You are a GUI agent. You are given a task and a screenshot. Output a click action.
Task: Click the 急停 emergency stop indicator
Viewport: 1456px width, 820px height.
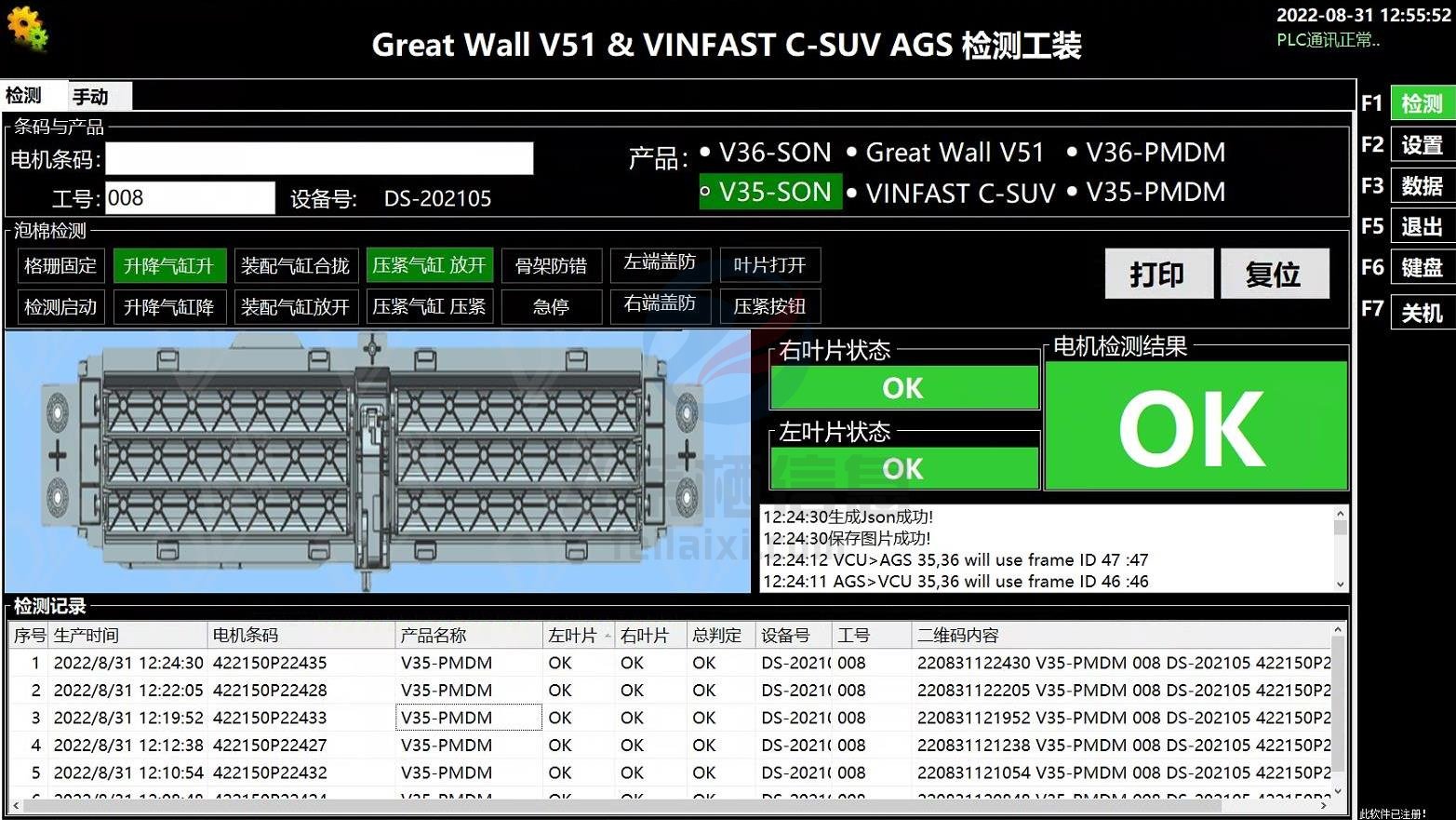[551, 307]
